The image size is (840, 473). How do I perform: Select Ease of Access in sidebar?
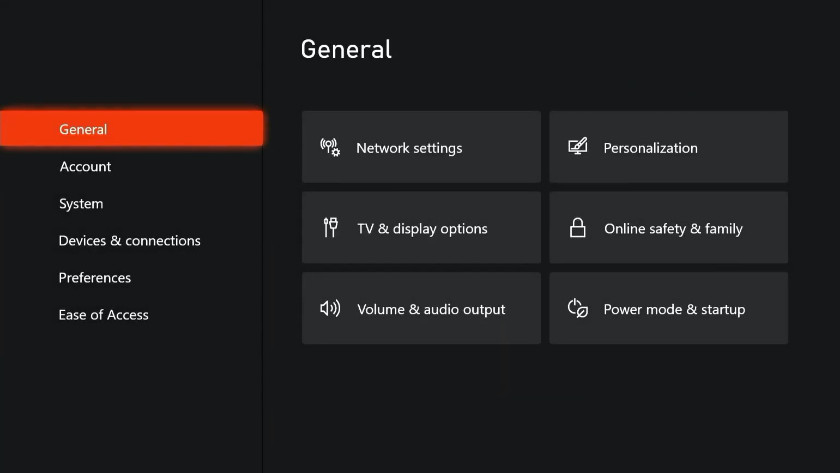coord(103,315)
